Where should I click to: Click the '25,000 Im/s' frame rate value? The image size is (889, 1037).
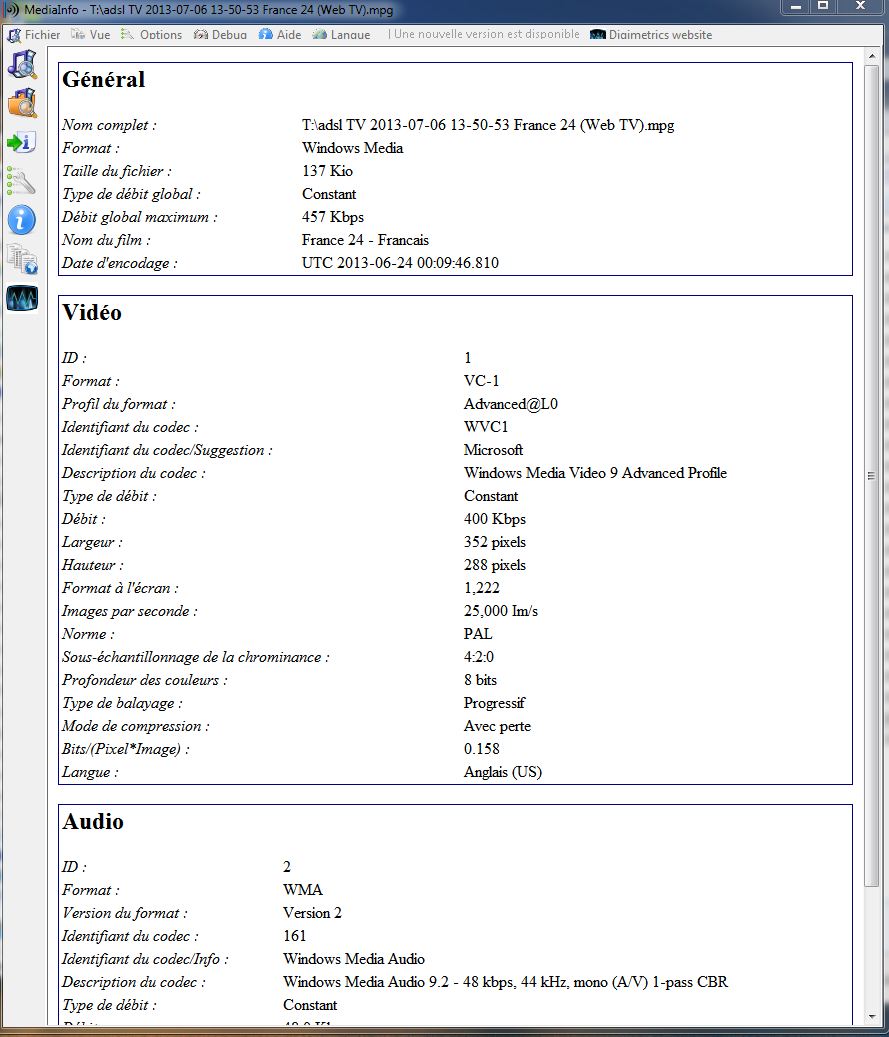coord(501,611)
